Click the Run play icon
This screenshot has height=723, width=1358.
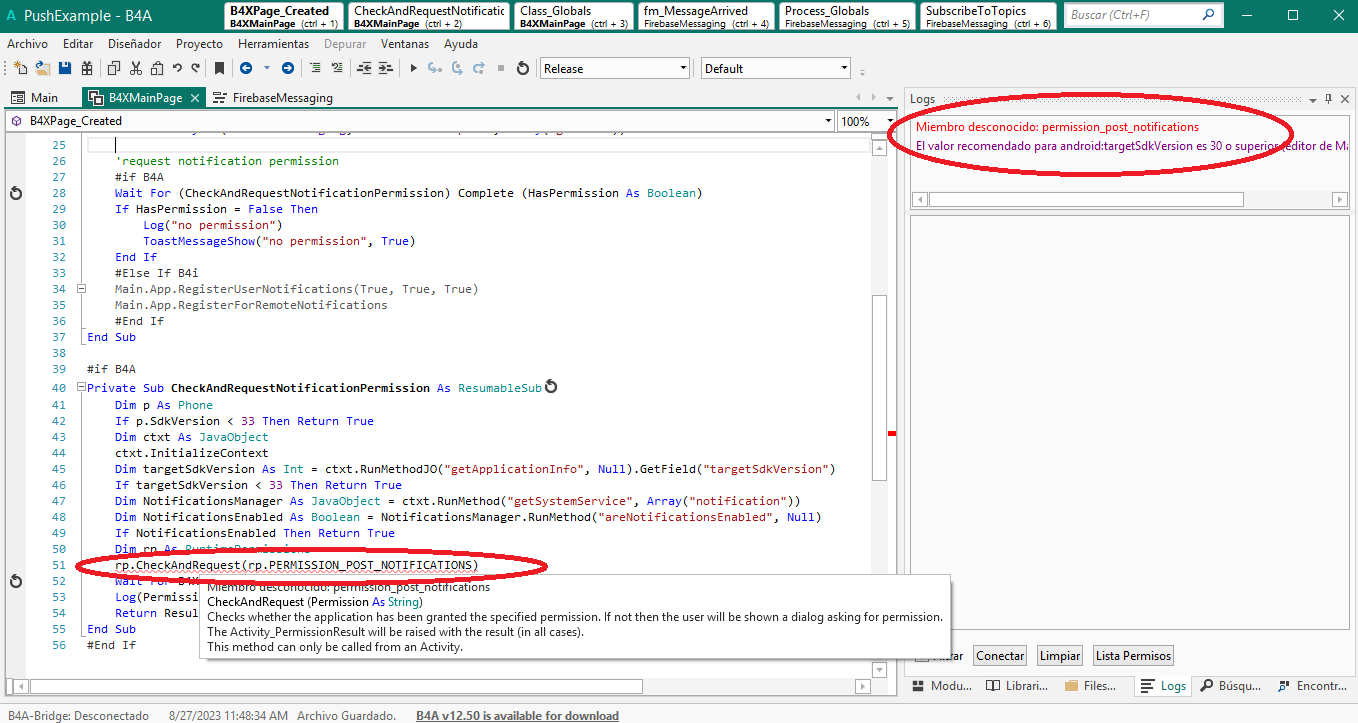point(413,68)
